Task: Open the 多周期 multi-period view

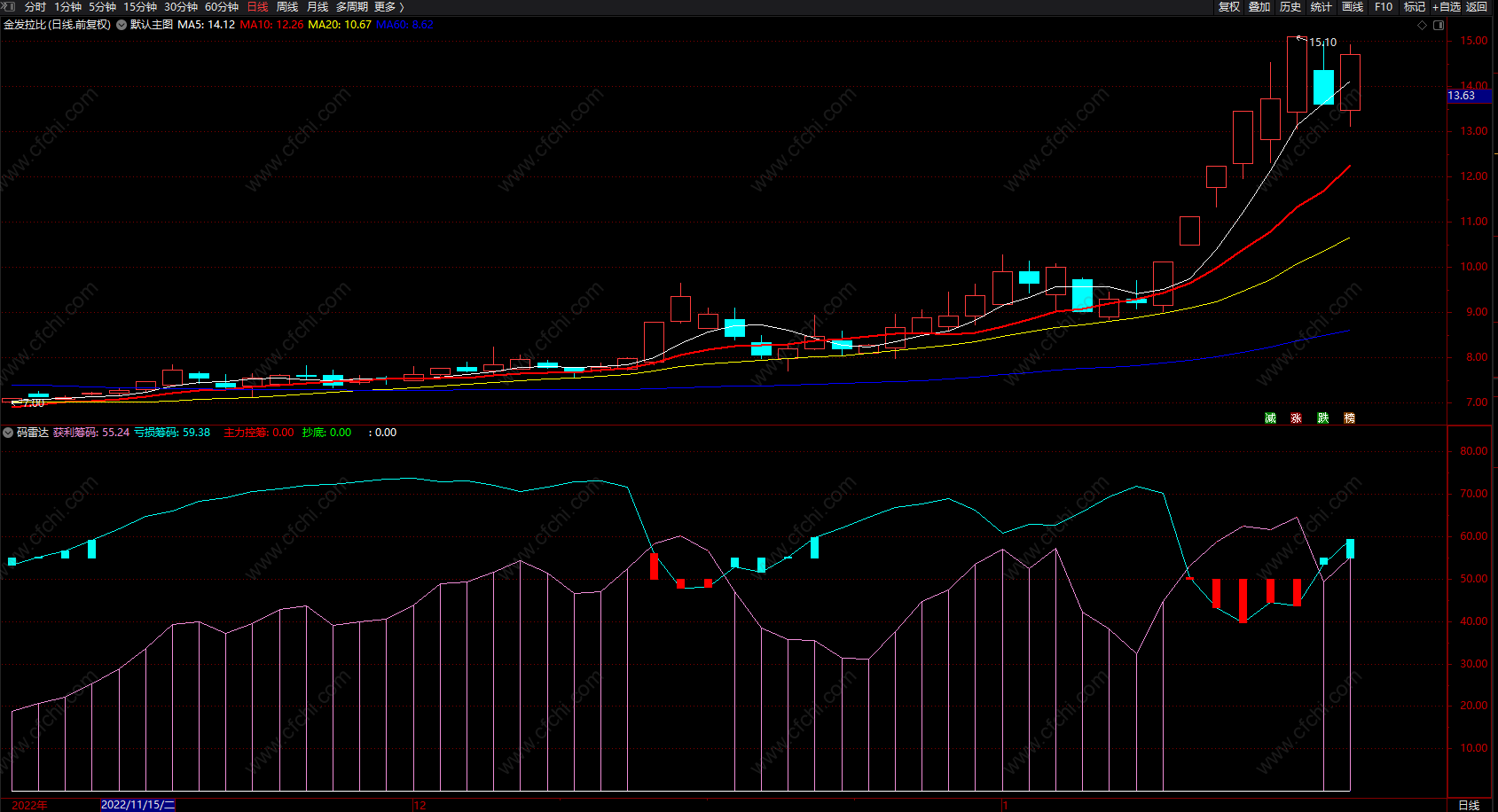Action: tap(352, 7)
